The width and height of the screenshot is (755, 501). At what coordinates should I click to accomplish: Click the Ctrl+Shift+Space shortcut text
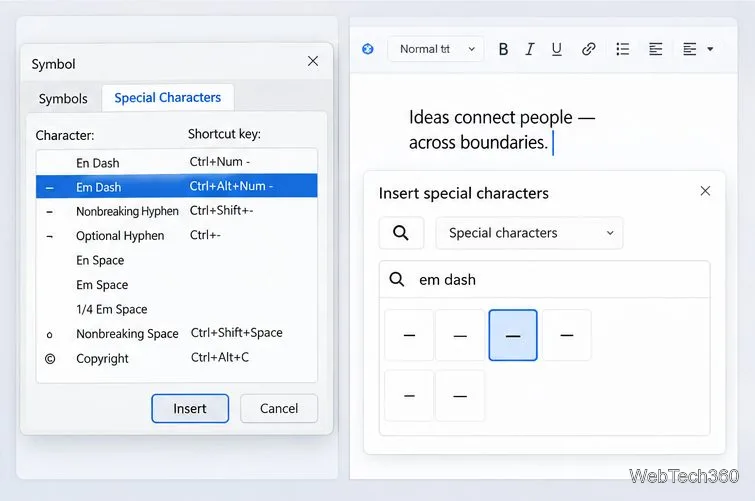click(x=236, y=333)
